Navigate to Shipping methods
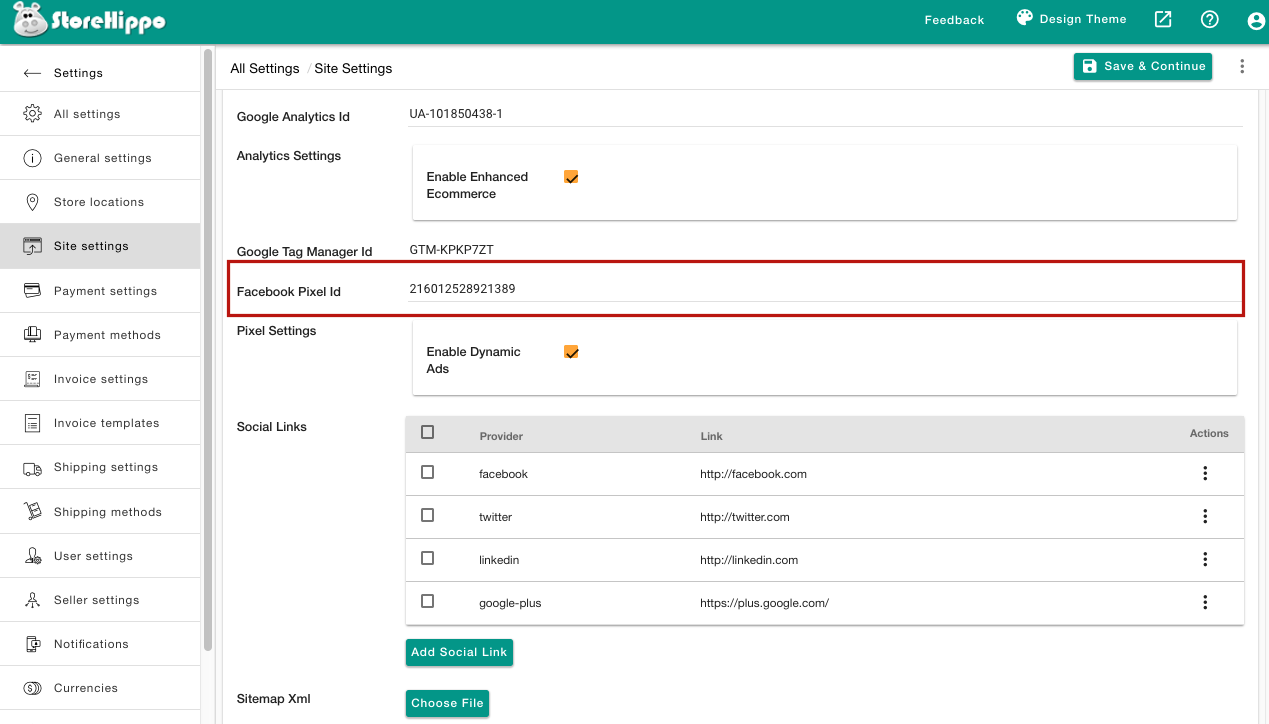Image resolution: width=1269 pixels, height=724 pixels. [100, 512]
